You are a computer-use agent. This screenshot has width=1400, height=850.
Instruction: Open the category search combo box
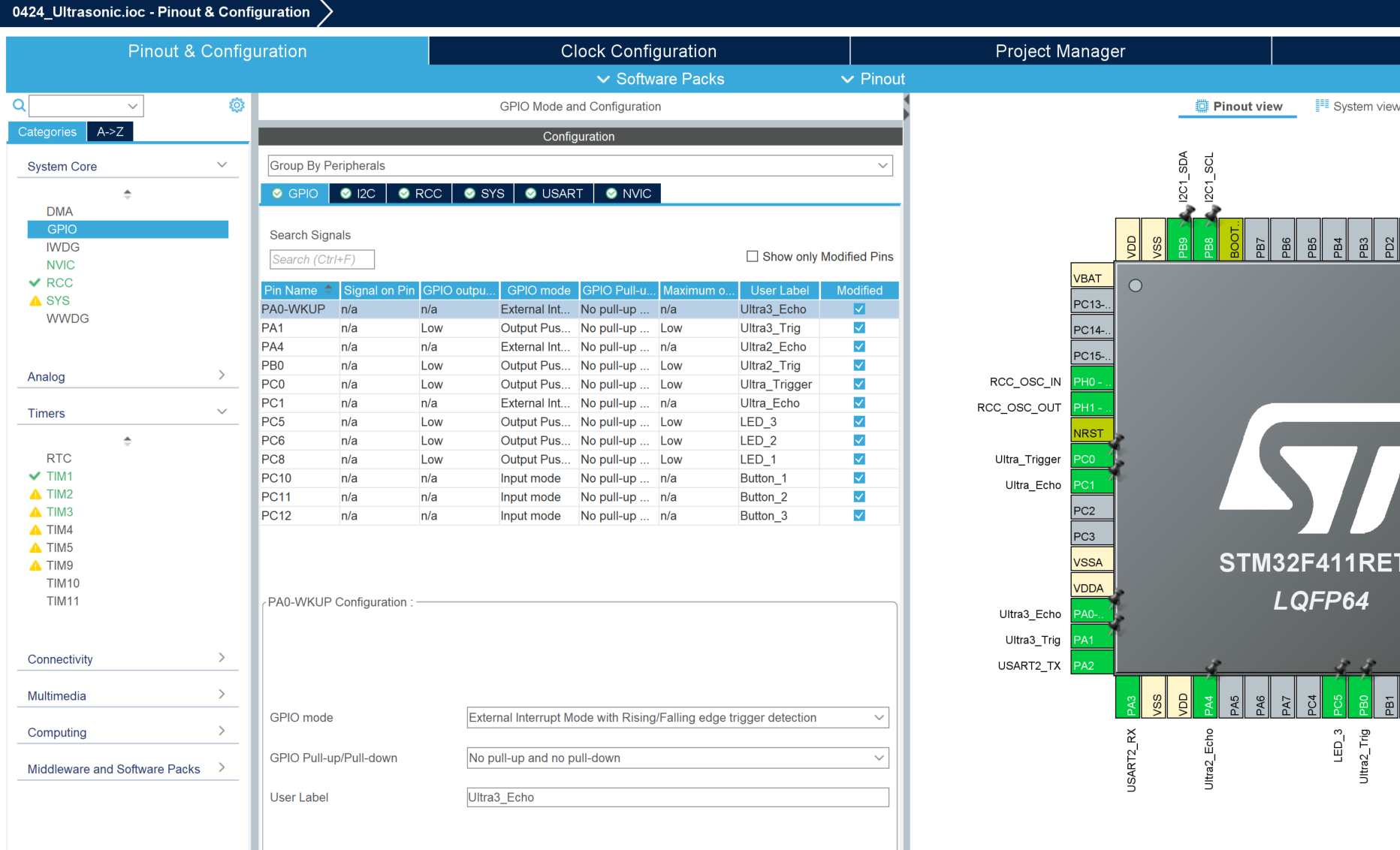(86, 106)
